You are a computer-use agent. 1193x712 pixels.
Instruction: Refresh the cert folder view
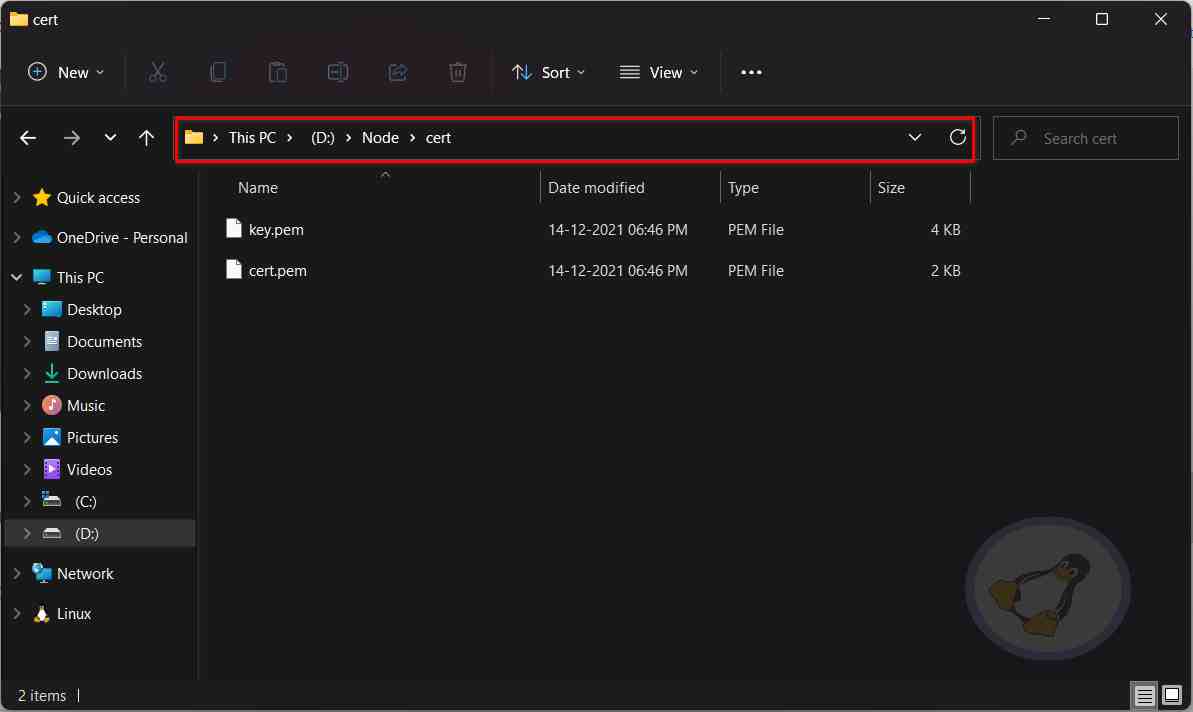957,137
